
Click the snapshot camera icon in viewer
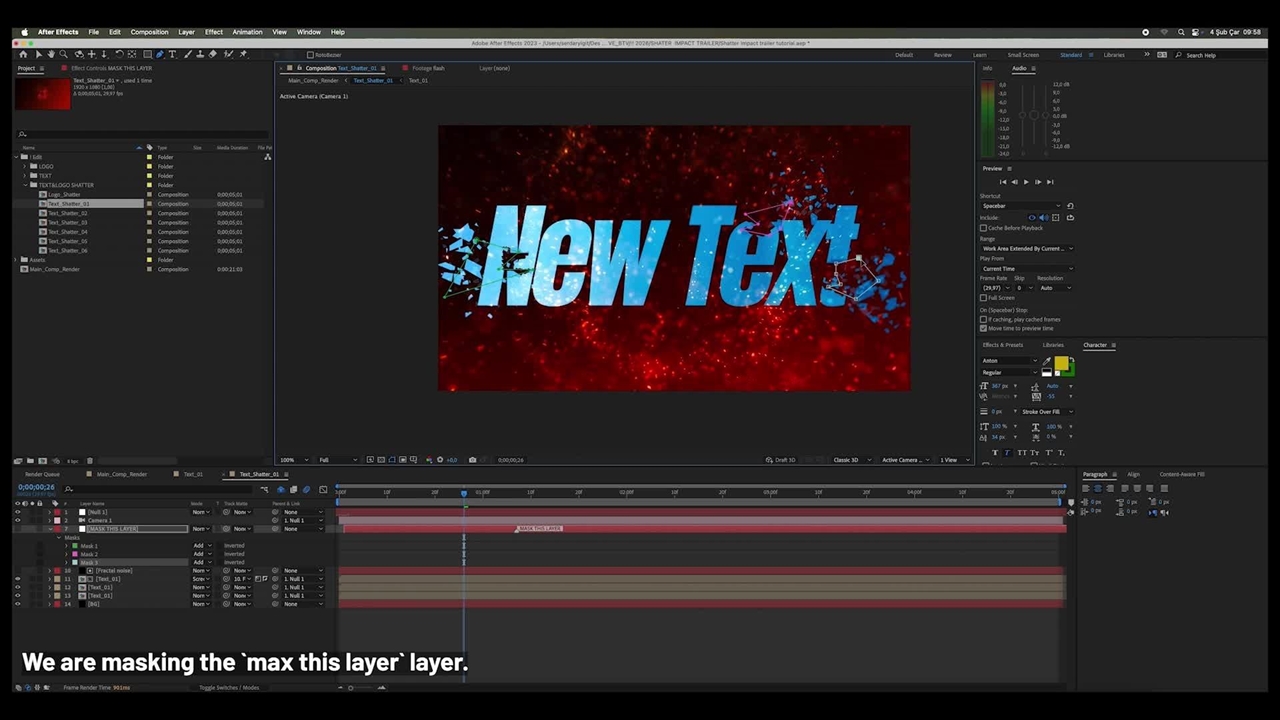coord(473,460)
